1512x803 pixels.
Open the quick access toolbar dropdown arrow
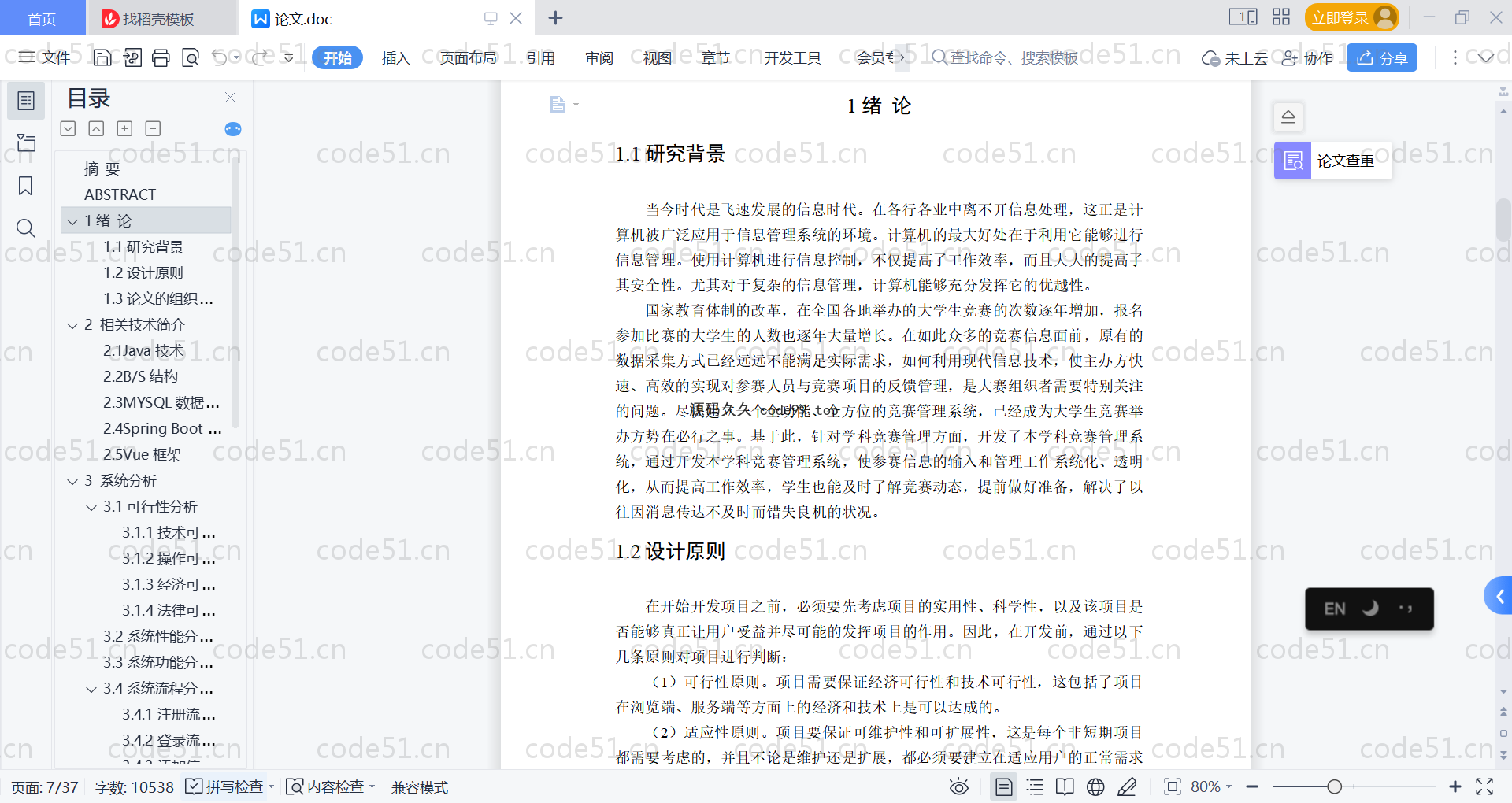point(289,57)
